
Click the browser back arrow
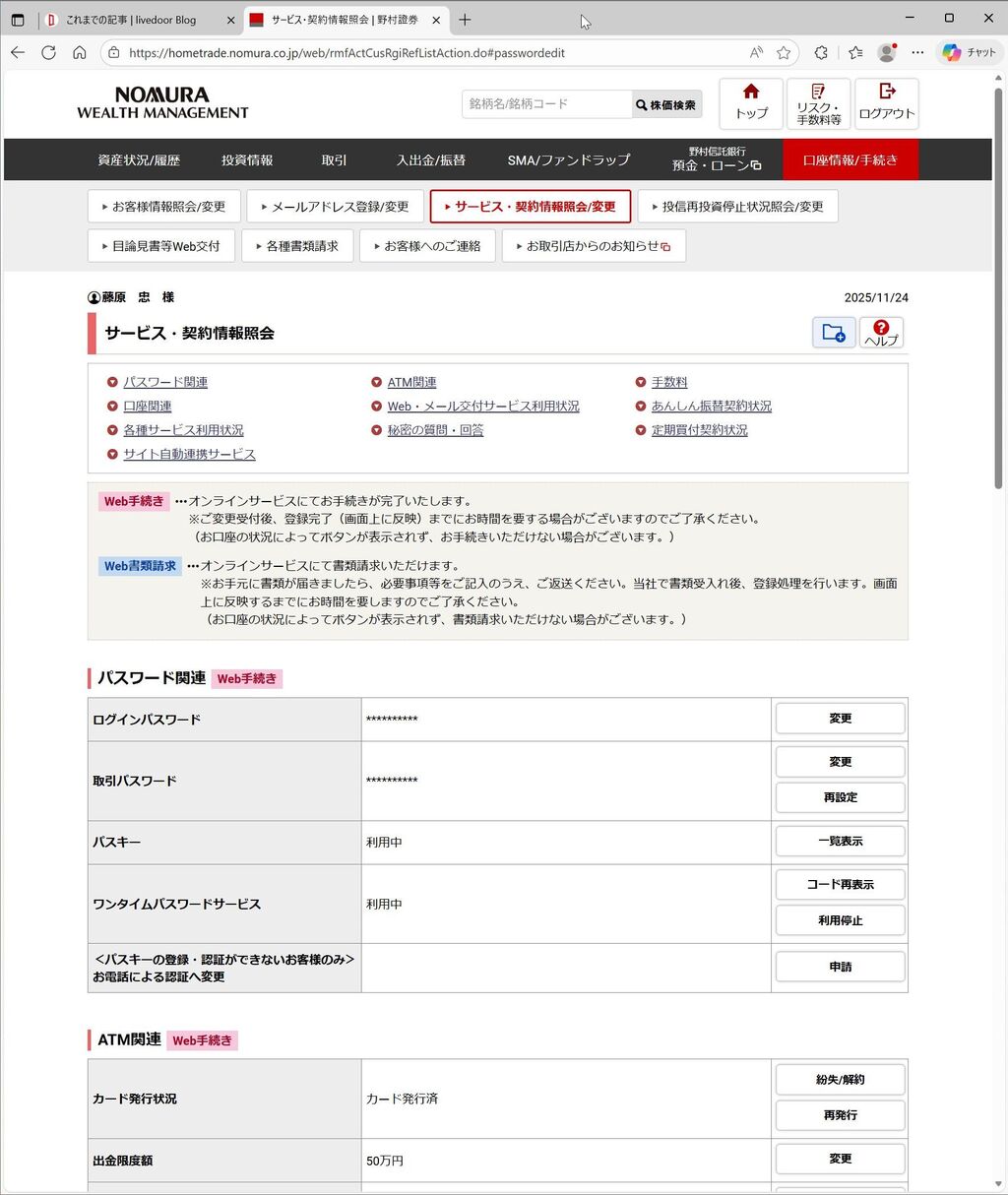(x=18, y=52)
